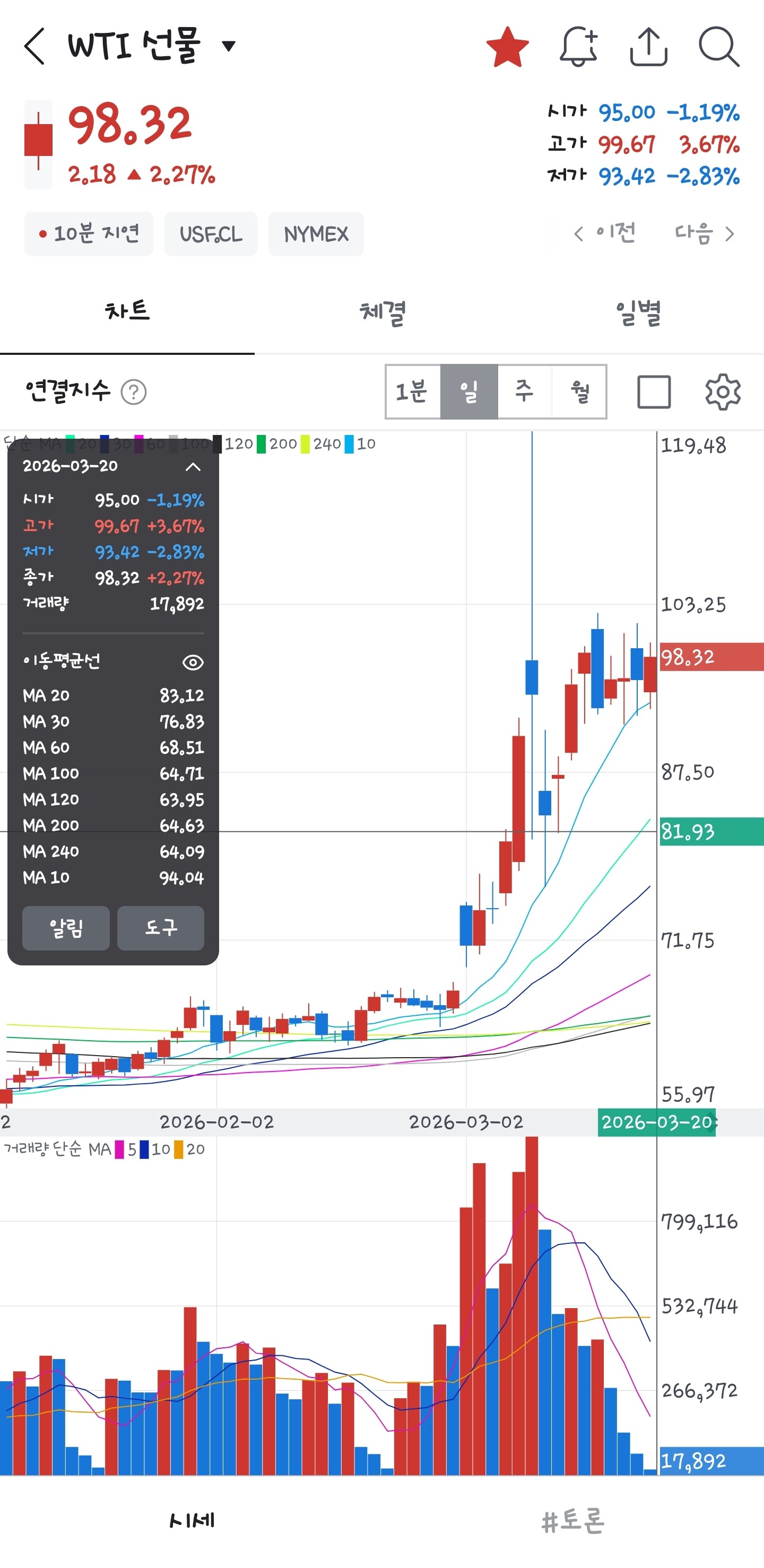Tap the fullscreen chart square icon
Screen dimensions: 764x1568
coord(654,392)
